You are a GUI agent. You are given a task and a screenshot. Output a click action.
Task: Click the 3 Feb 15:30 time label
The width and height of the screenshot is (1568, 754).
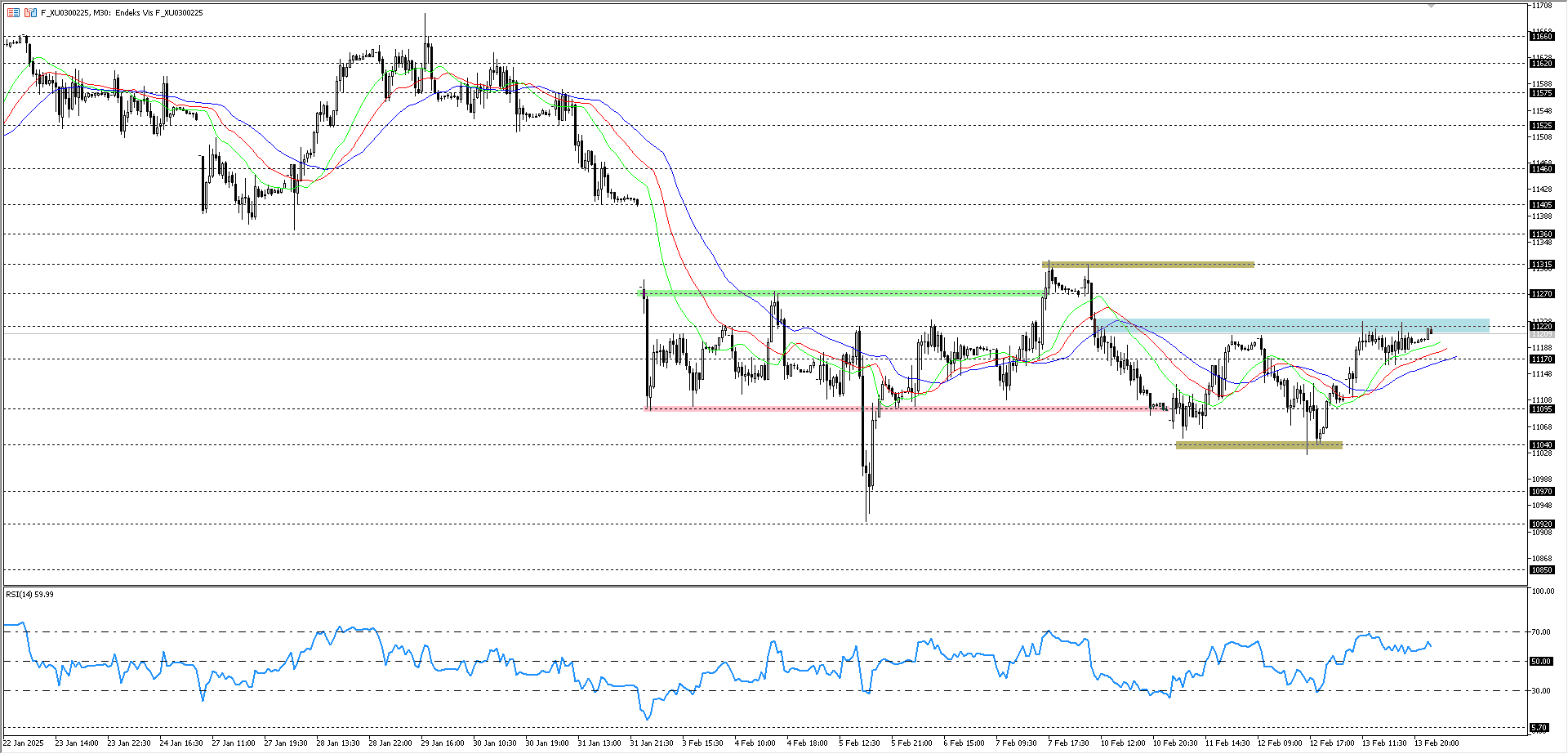click(x=702, y=743)
